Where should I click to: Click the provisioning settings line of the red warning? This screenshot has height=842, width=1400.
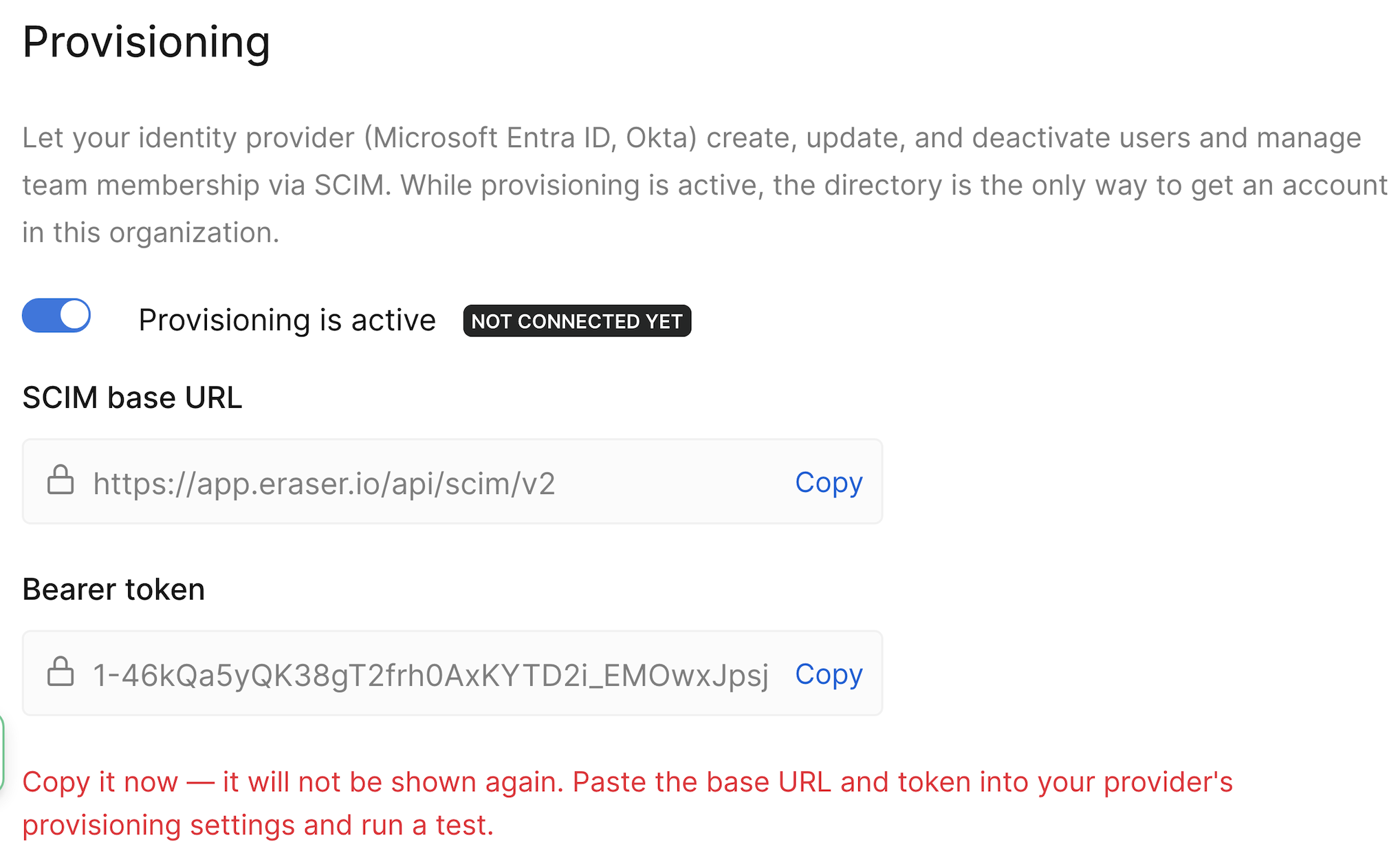coord(258,825)
